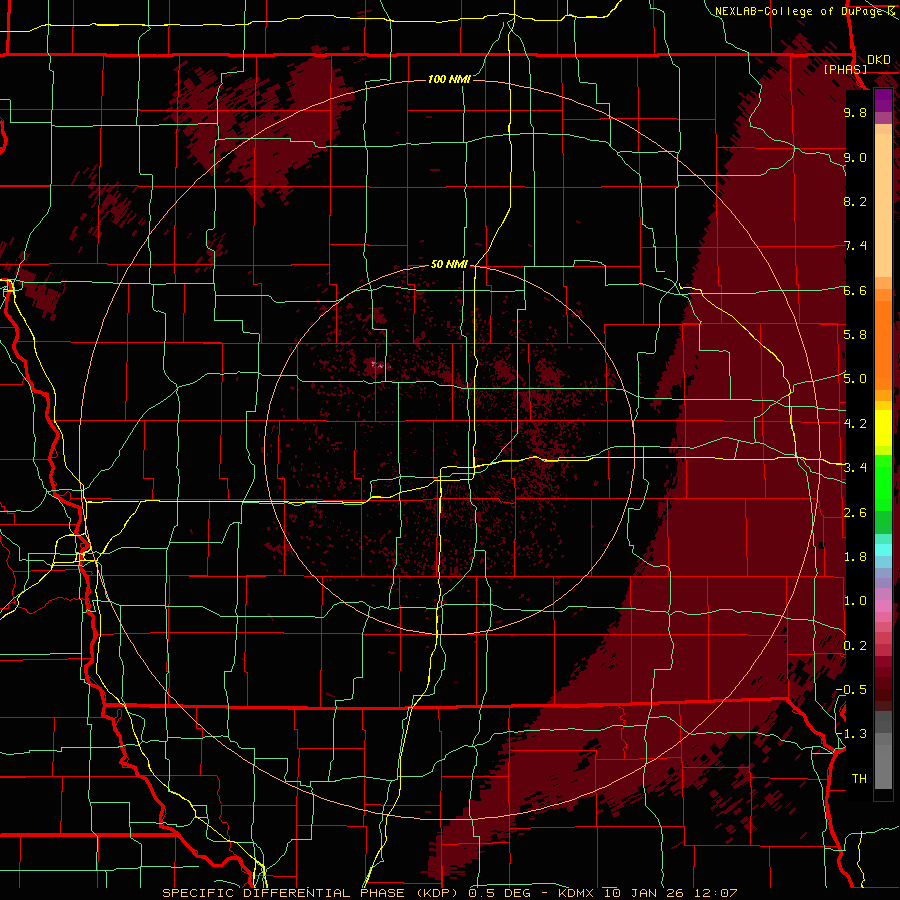Screen dimensions: 900x900
Task: Click the DKD label above the color scale
Action: (878, 60)
